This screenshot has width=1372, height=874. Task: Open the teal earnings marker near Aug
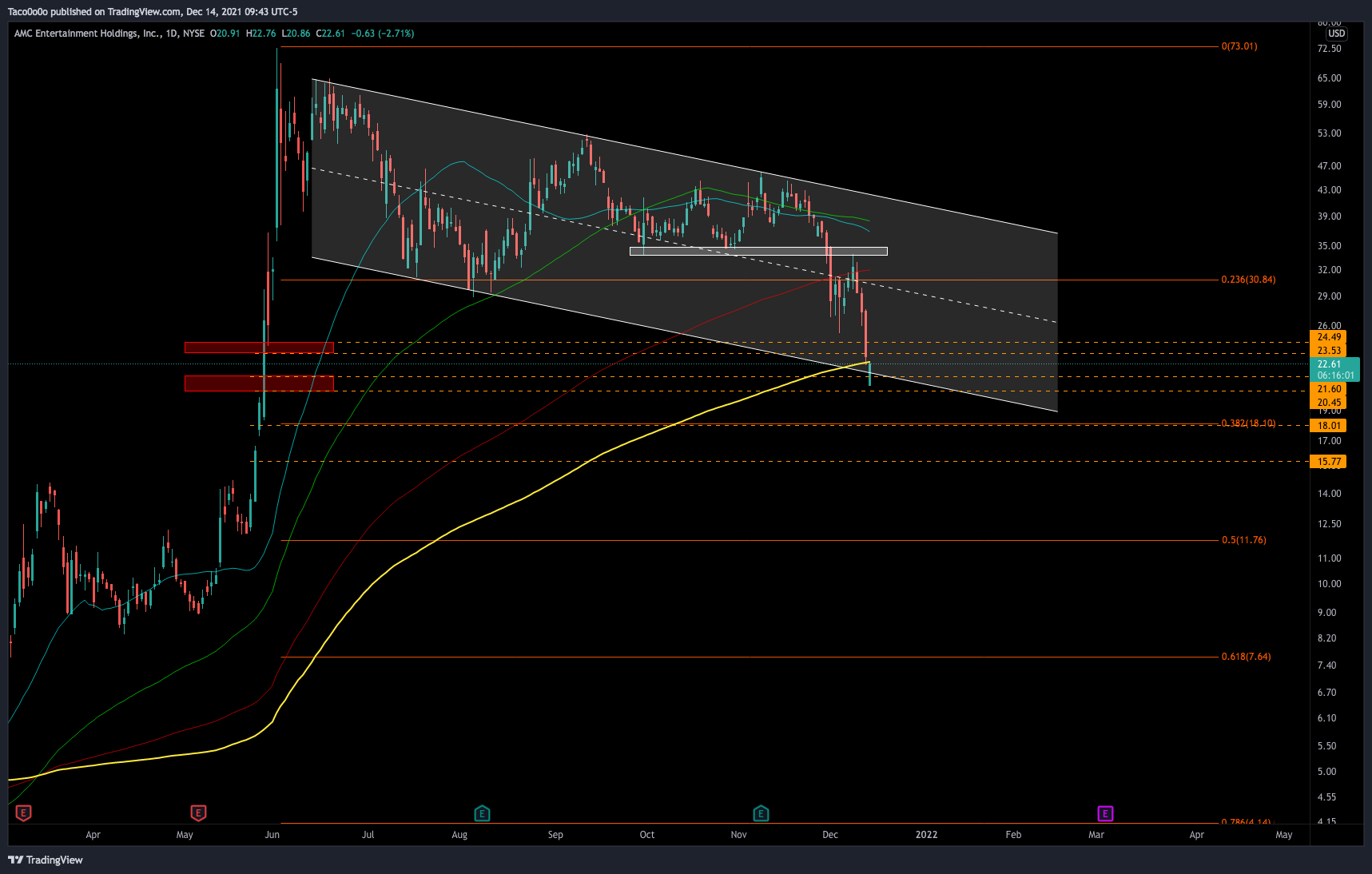(x=482, y=813)
